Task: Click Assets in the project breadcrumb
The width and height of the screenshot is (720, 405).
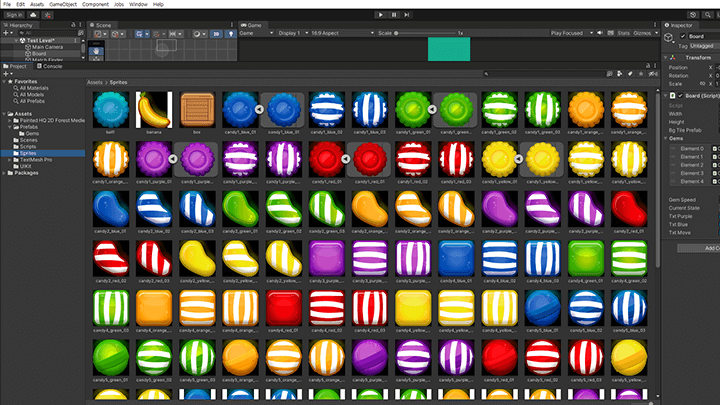Action: point(95,82)
